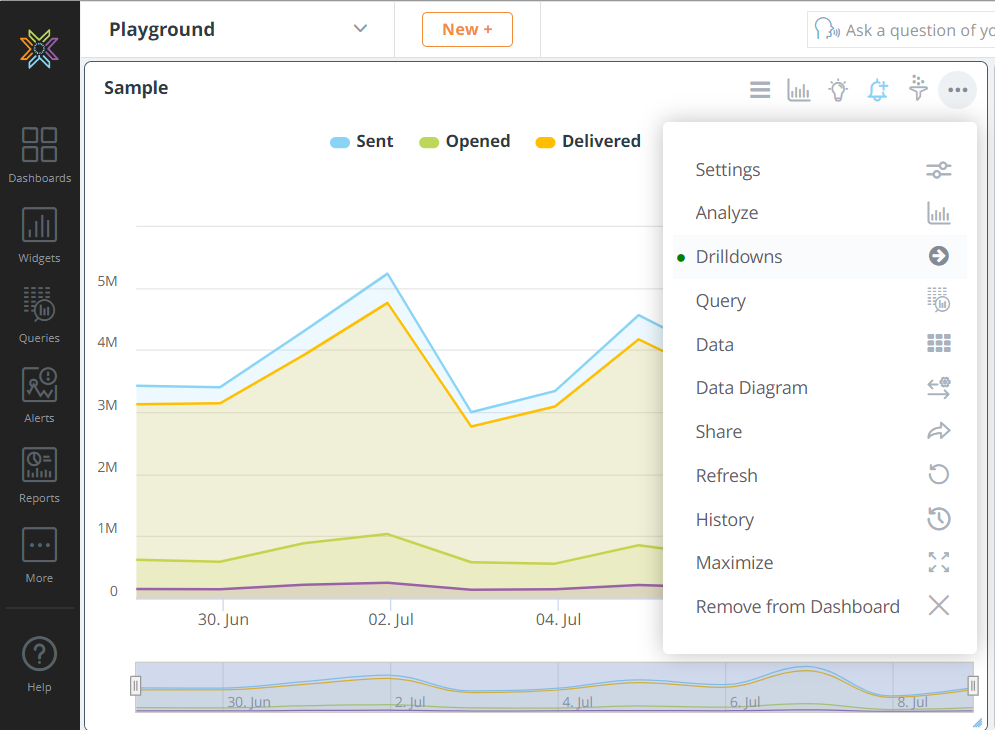Click the widget alert bell icon

click(878, 90)
